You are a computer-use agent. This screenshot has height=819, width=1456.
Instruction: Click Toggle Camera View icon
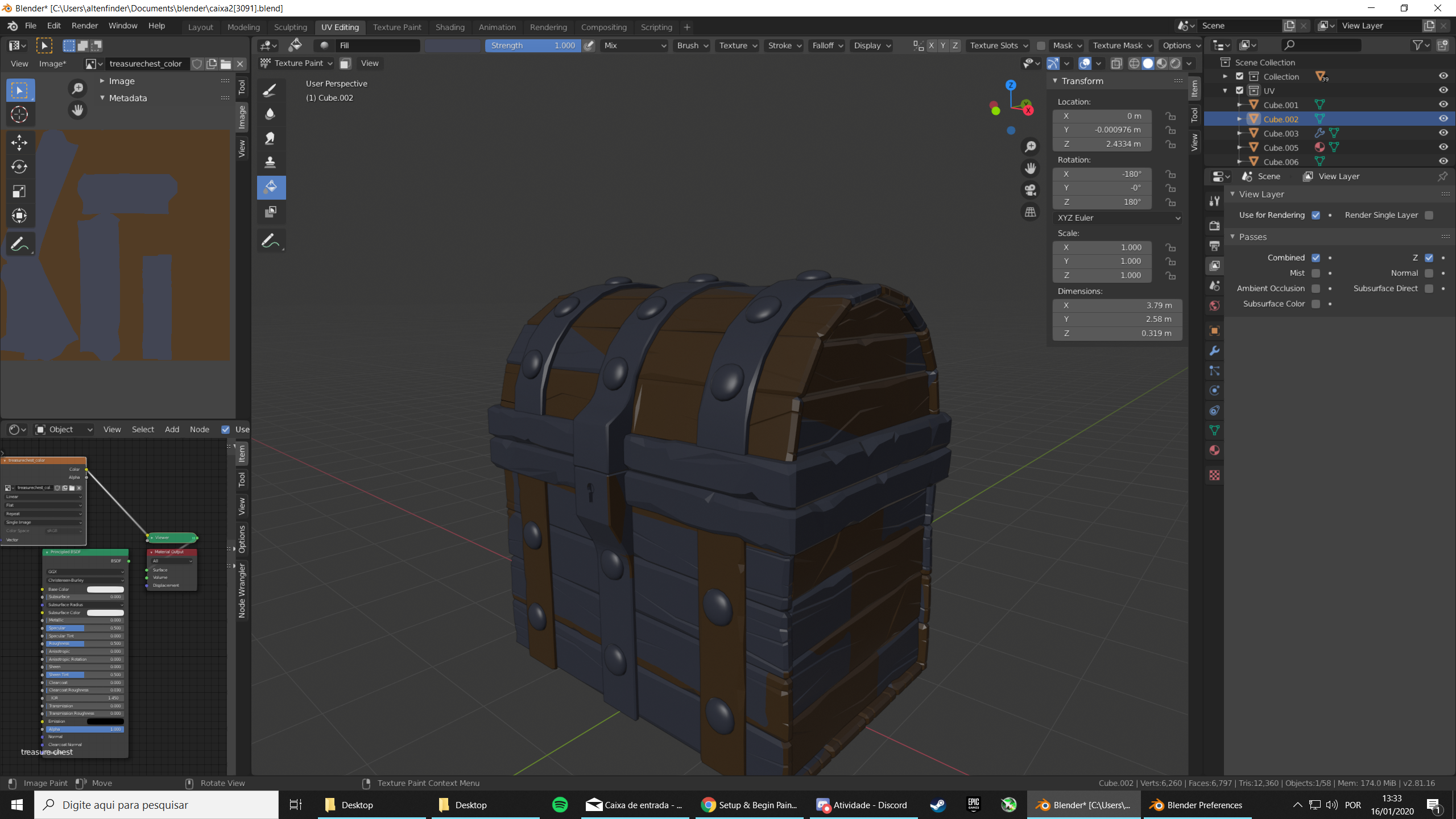point(1030,190)
